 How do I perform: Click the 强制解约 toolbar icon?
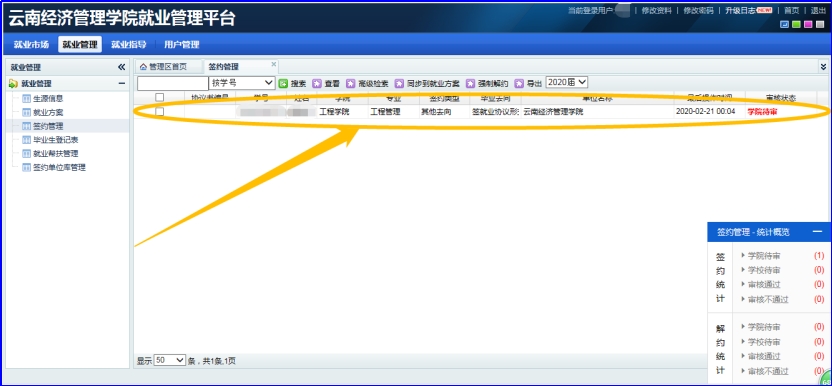click(x=470, y=83)
